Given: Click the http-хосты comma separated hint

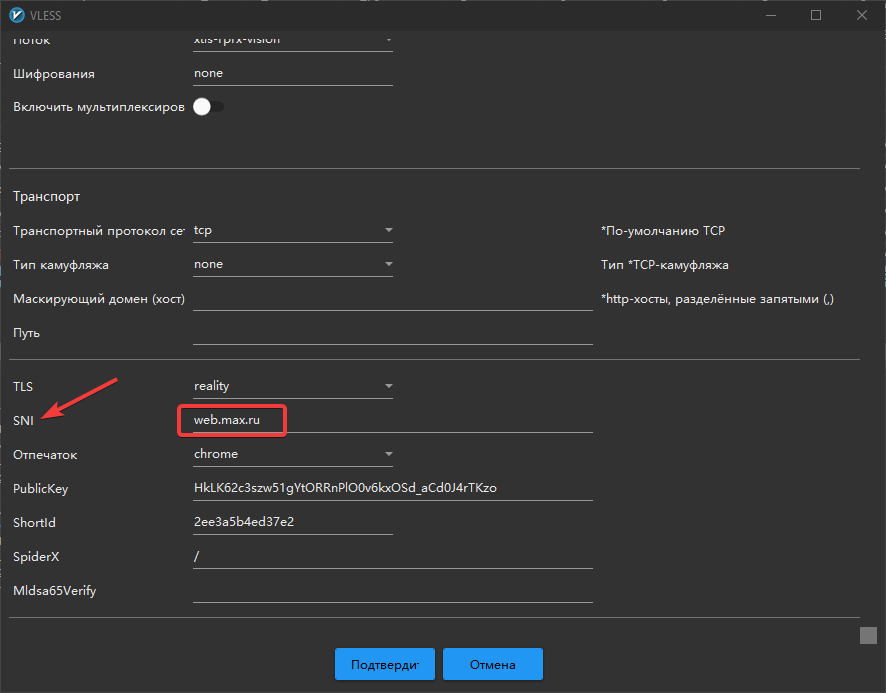Looking at the screenshot, I should pyautogui.click(x=717, y=299).
